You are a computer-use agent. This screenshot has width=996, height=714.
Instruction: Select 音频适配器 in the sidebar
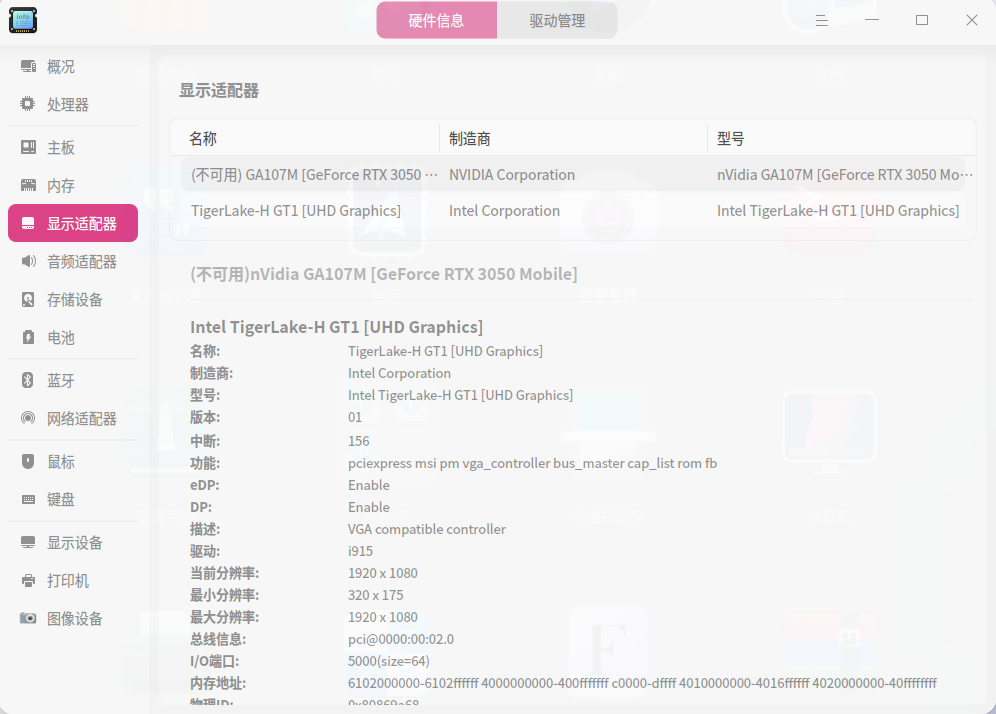(73, 261)
